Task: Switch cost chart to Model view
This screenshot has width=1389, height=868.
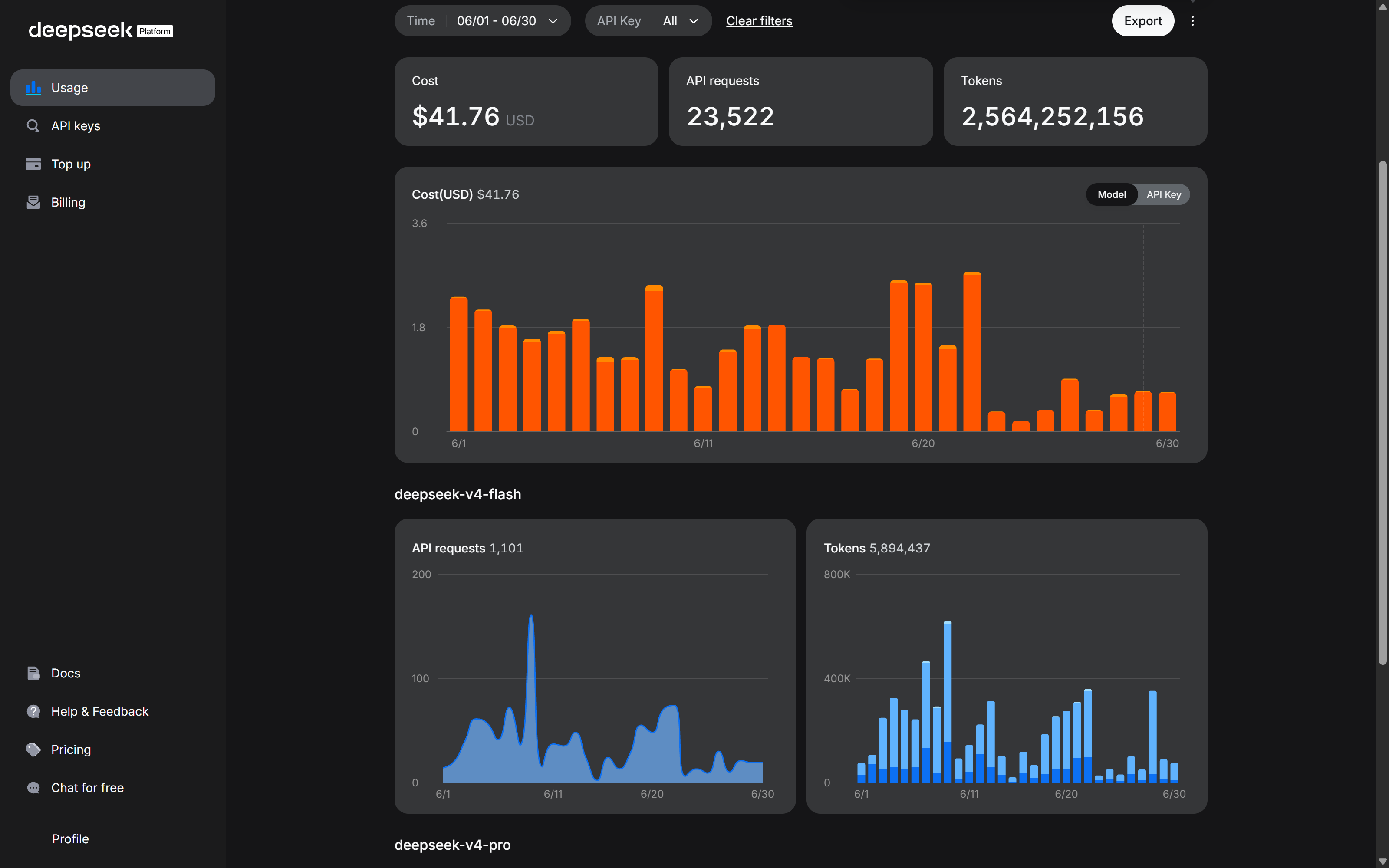Action: [1111, 194]
